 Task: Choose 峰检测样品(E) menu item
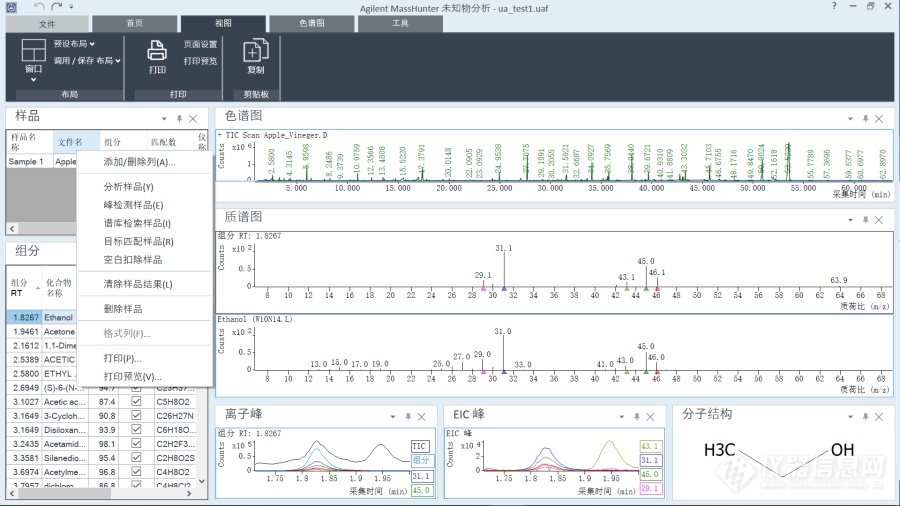pos(145,205)
